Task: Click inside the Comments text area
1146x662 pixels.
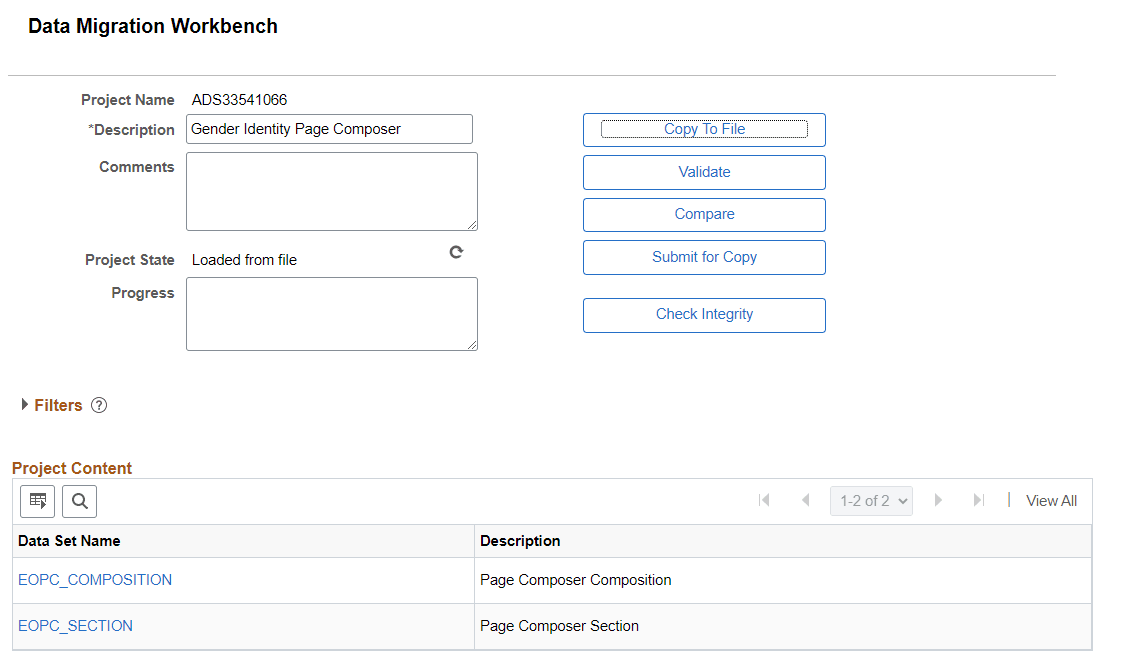Action: (331, 191)
